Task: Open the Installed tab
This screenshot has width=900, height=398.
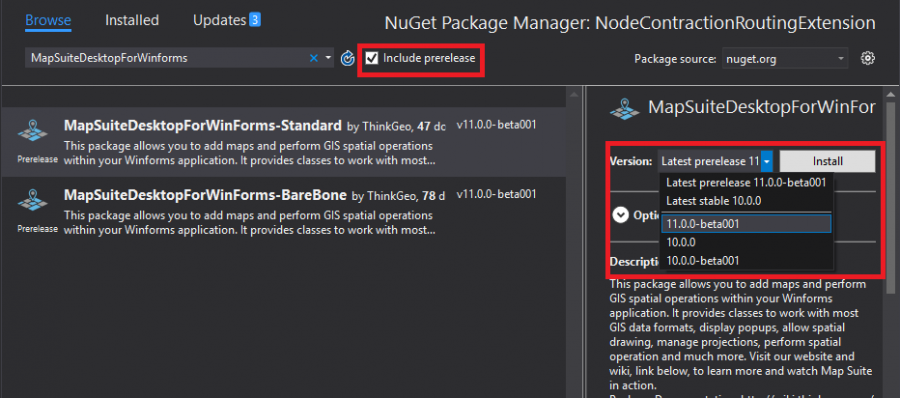Action: (132, 20)
